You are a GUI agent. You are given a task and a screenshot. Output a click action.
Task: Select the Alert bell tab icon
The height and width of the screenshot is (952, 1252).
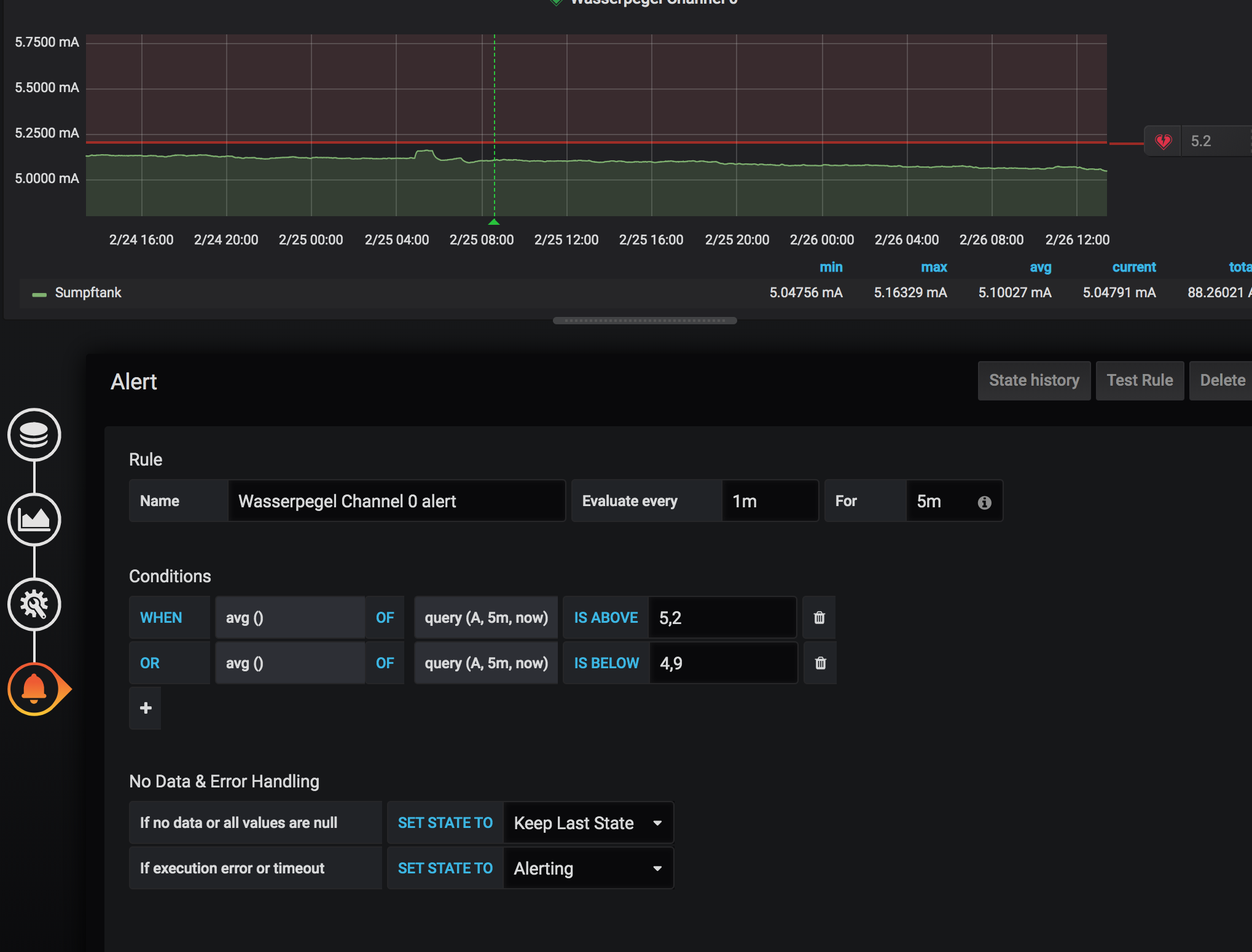point(36,689)
